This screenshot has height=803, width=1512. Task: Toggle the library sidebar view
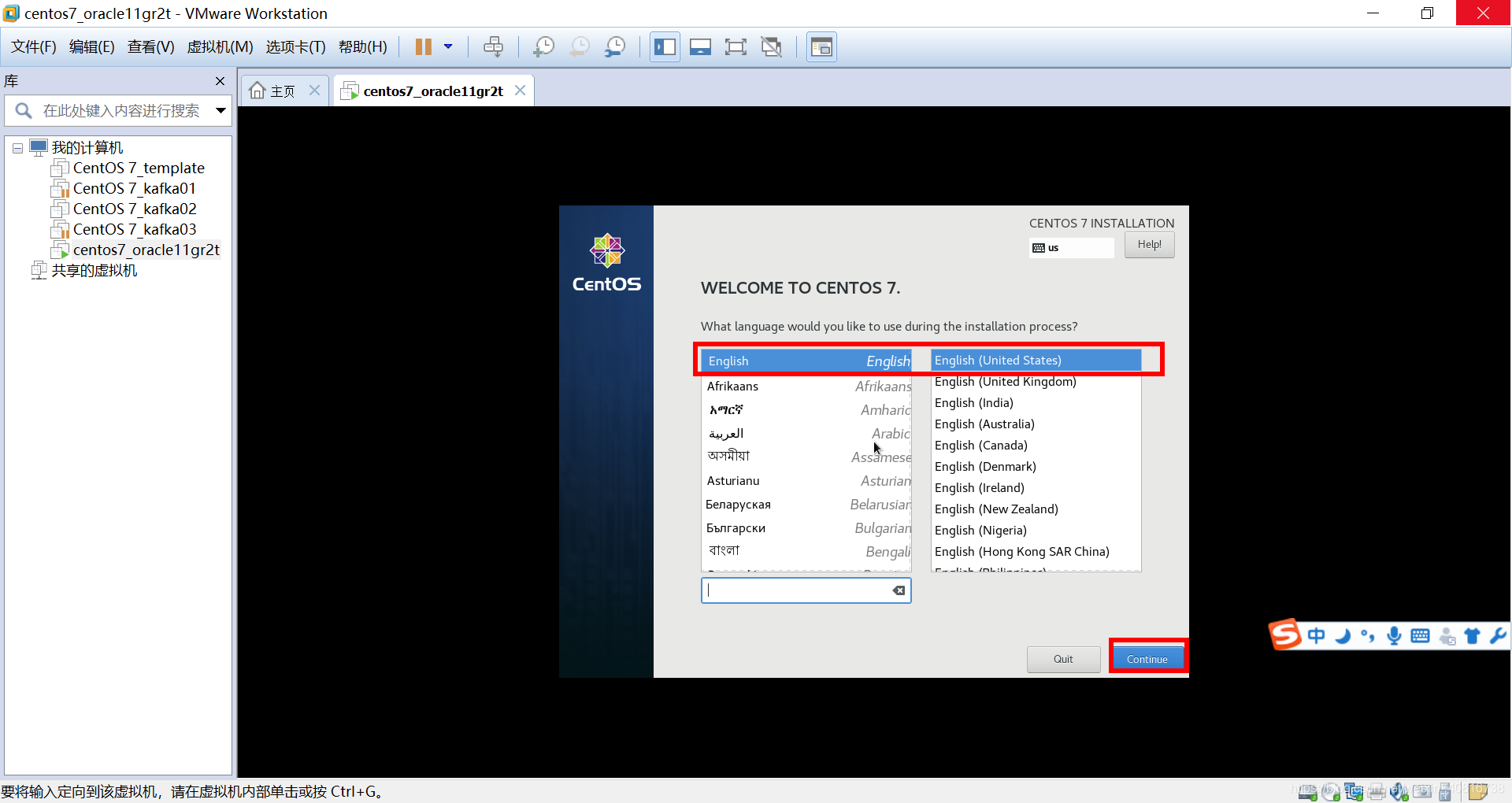[x=665, y=47]
